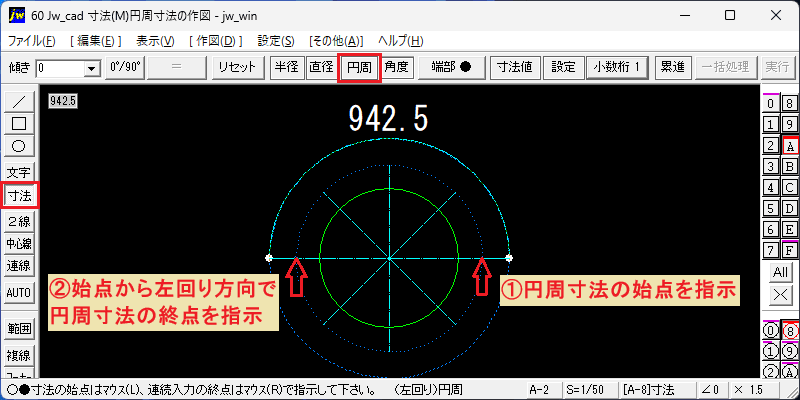This screenshot has width=800, height=400.
Task: Select layer group circle 1
Action: tap(770, 351)
